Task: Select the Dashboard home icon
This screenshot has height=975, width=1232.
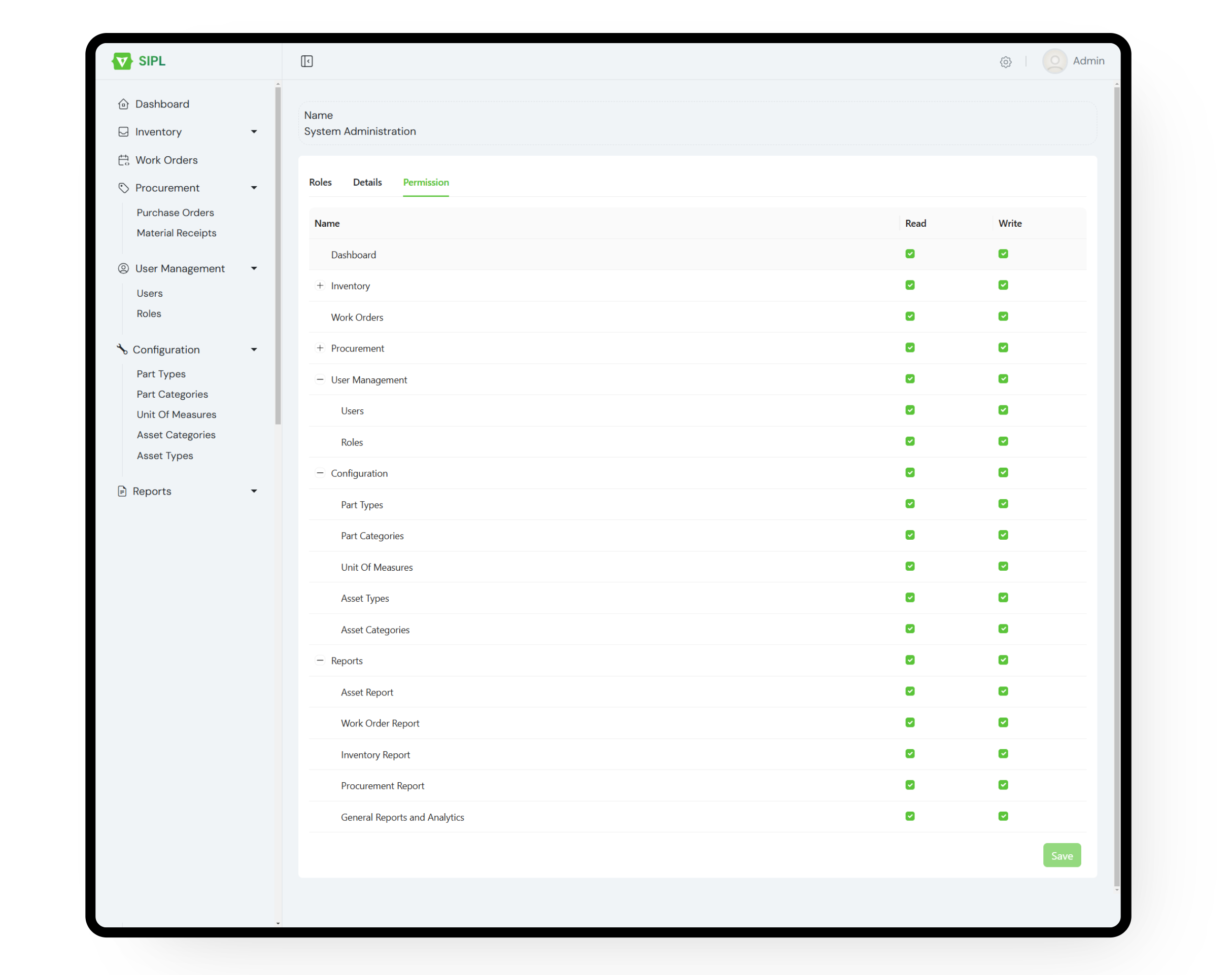Action: coord(123,103)
